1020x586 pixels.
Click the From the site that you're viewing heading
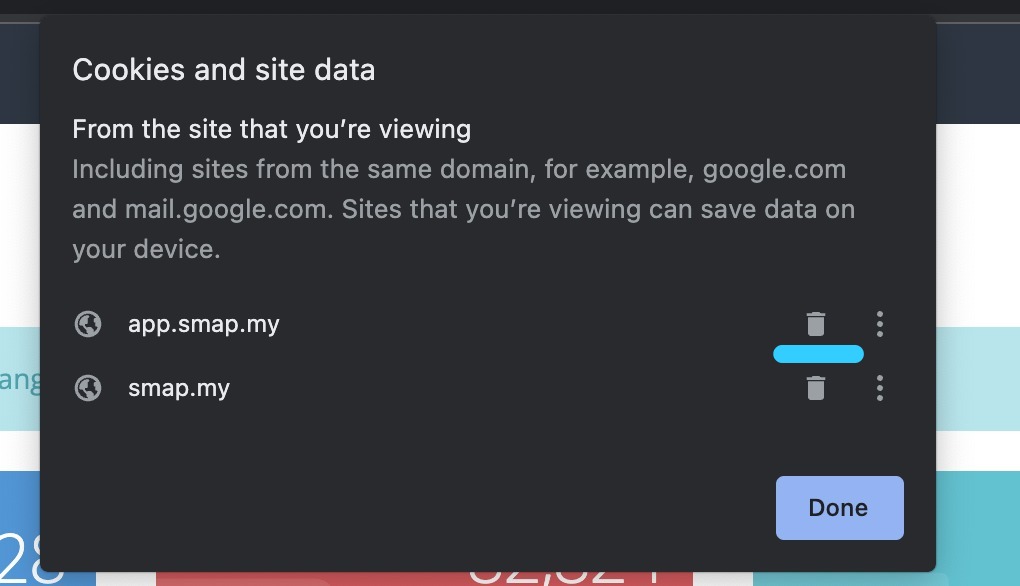click(271, 129)
